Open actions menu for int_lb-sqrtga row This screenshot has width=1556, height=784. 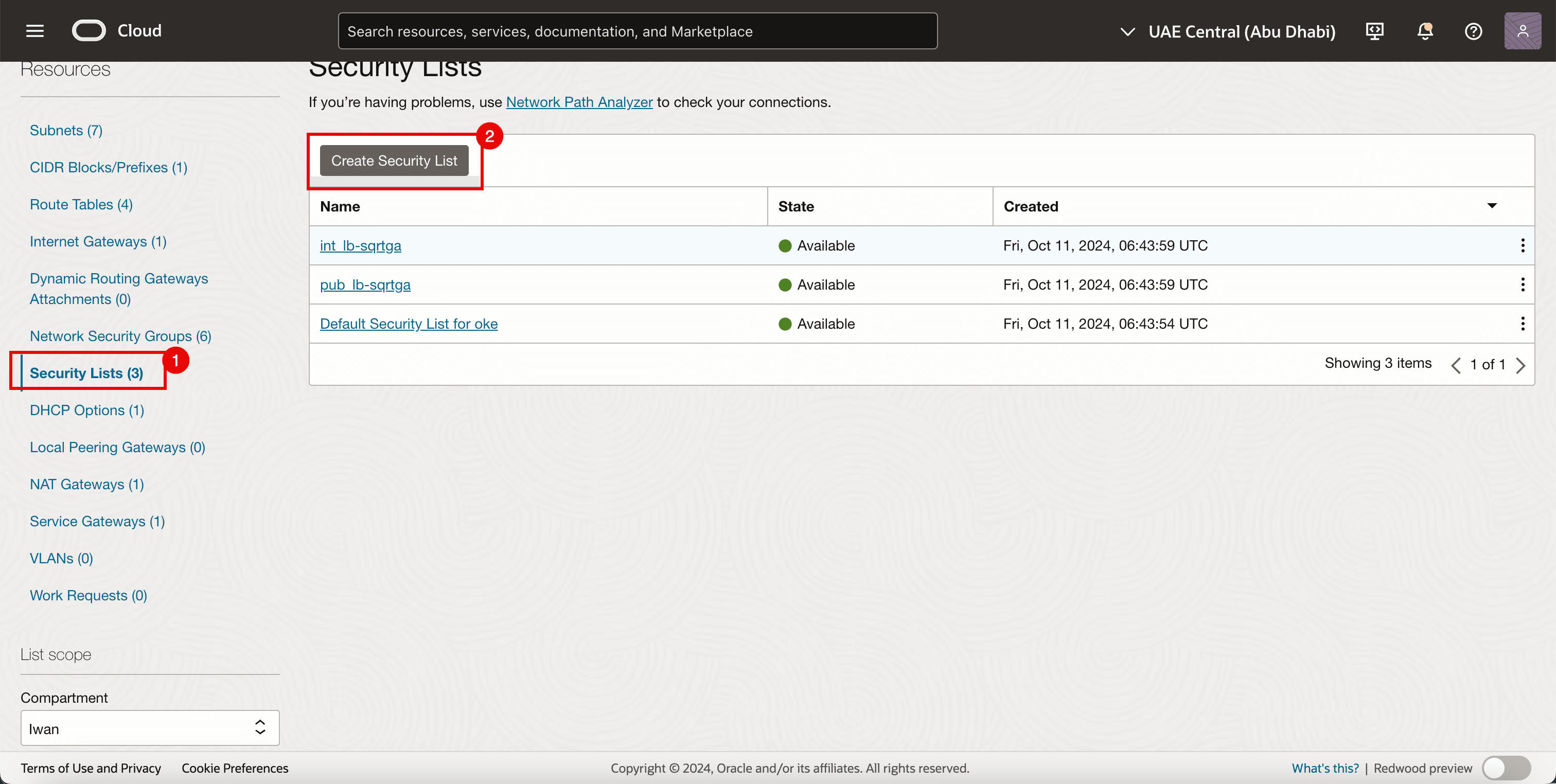pos(1522,245)
